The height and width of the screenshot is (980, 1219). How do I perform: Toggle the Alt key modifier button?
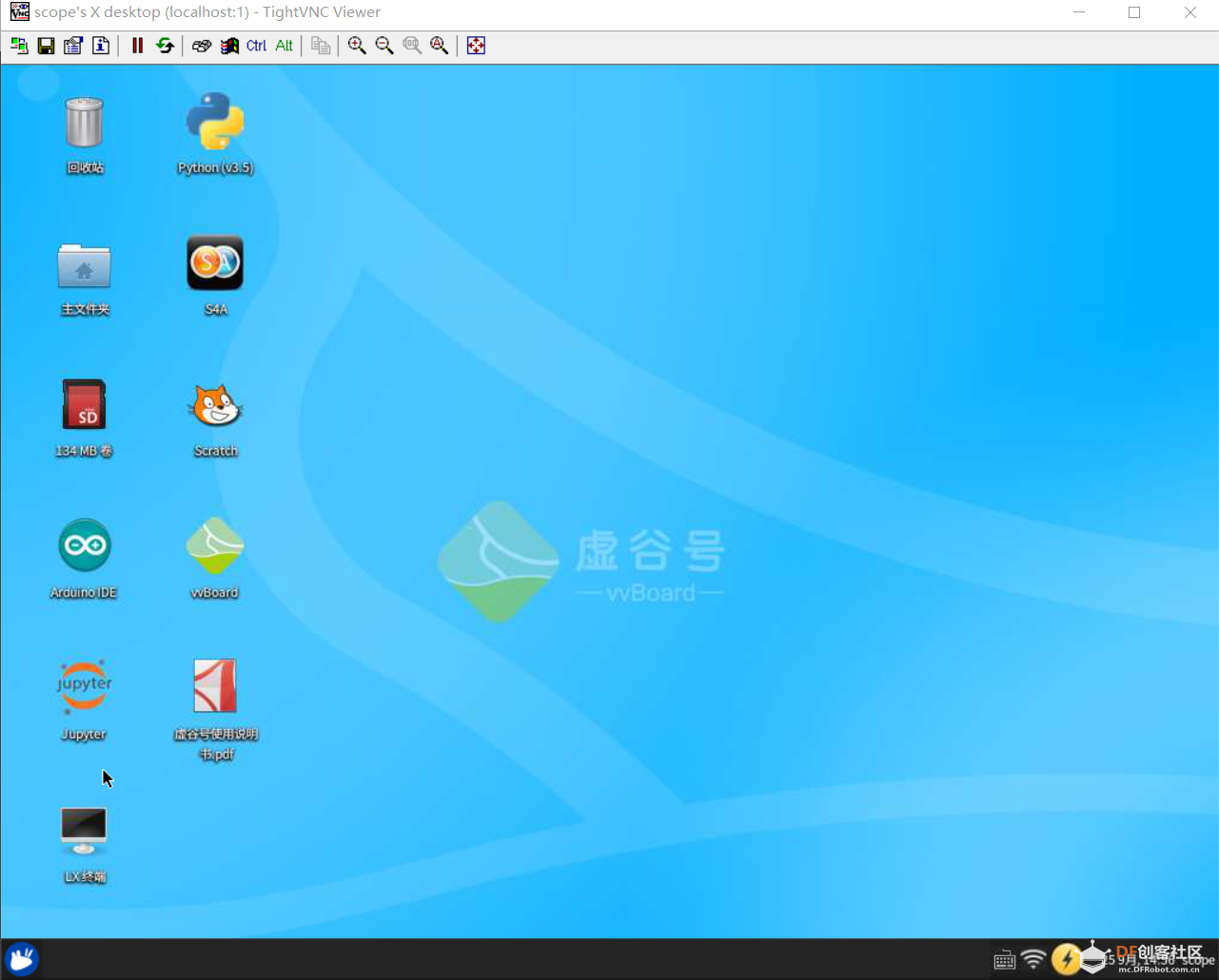pos(284,46)
